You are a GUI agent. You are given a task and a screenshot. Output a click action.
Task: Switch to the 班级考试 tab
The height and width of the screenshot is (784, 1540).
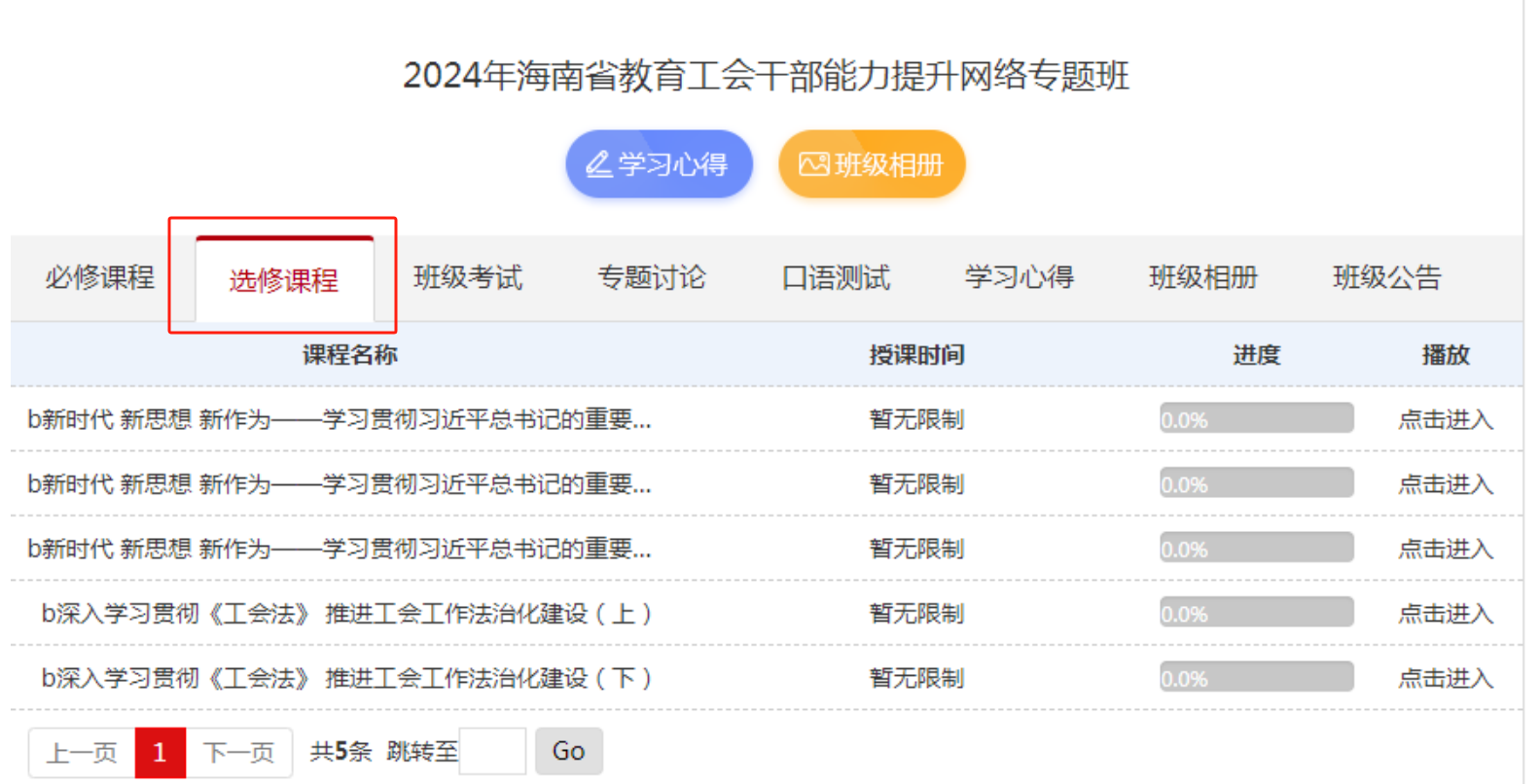pyautogui.click(x=468, y=278)
